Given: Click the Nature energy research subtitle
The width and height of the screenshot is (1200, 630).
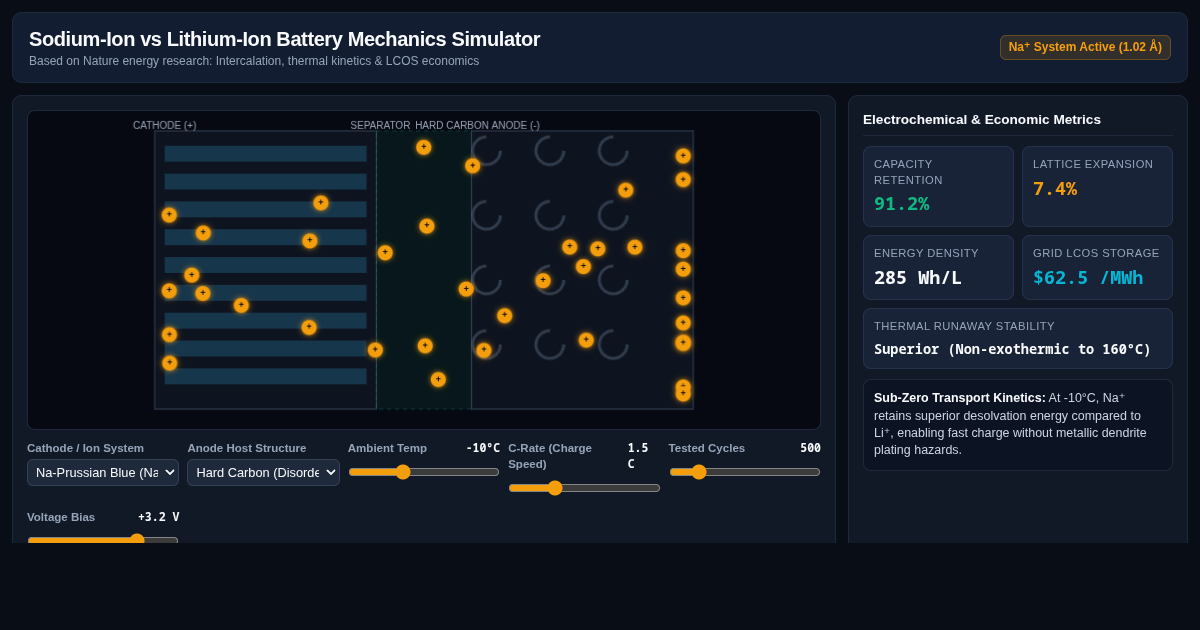Looking at the screenshot, I should (254, 61).
